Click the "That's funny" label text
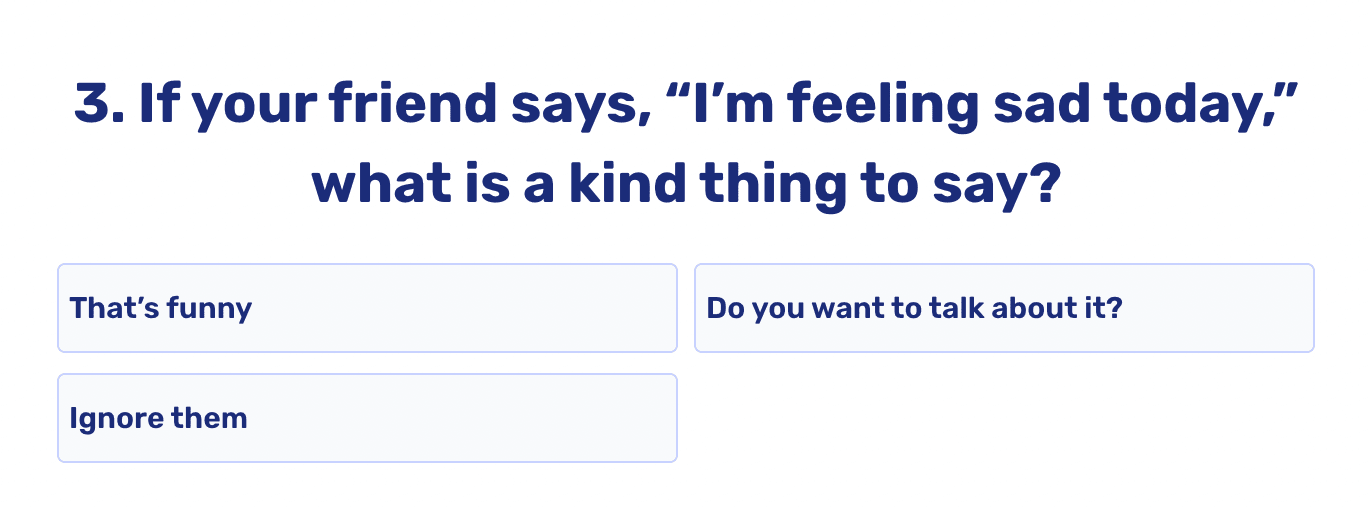The image size is (1368, 508). click(x=161, y=308)
